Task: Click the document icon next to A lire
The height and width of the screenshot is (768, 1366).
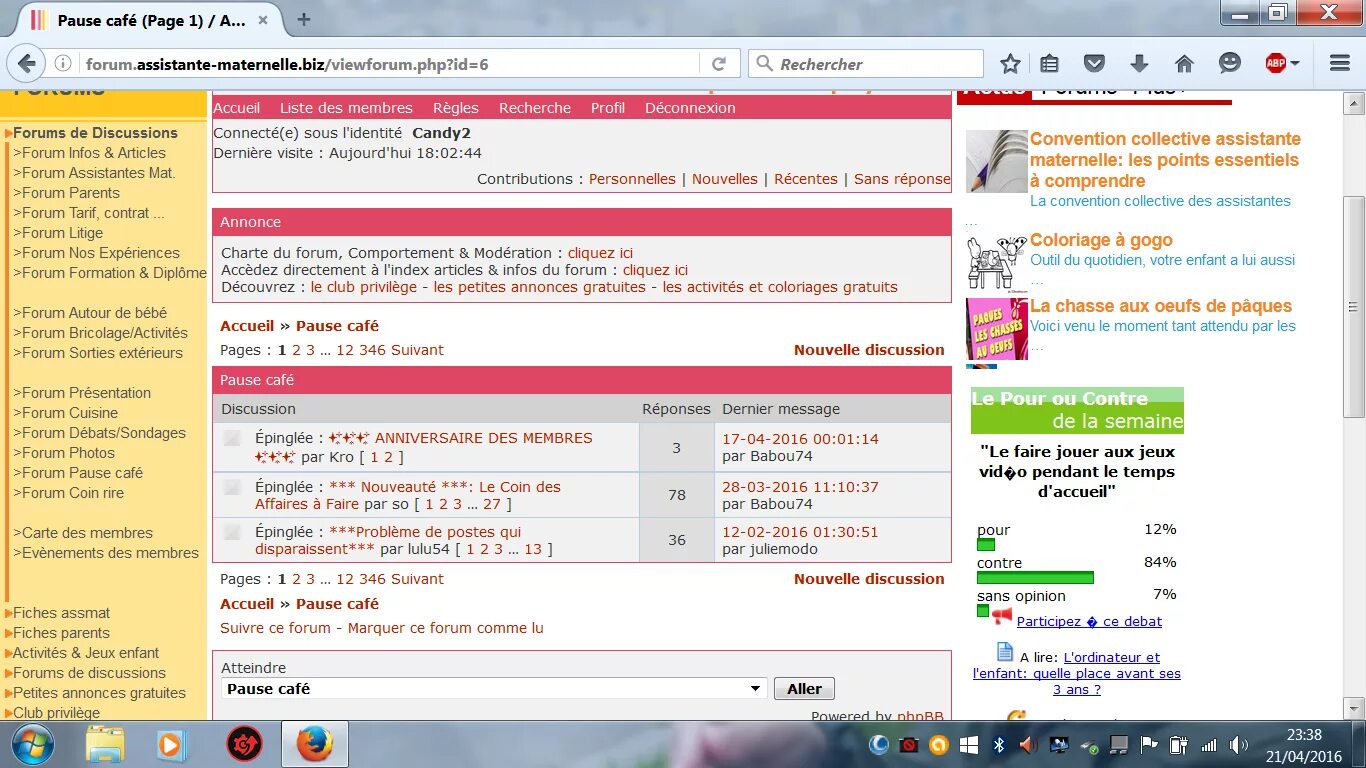Action: pyautogui.click(x=1005, y=652)
